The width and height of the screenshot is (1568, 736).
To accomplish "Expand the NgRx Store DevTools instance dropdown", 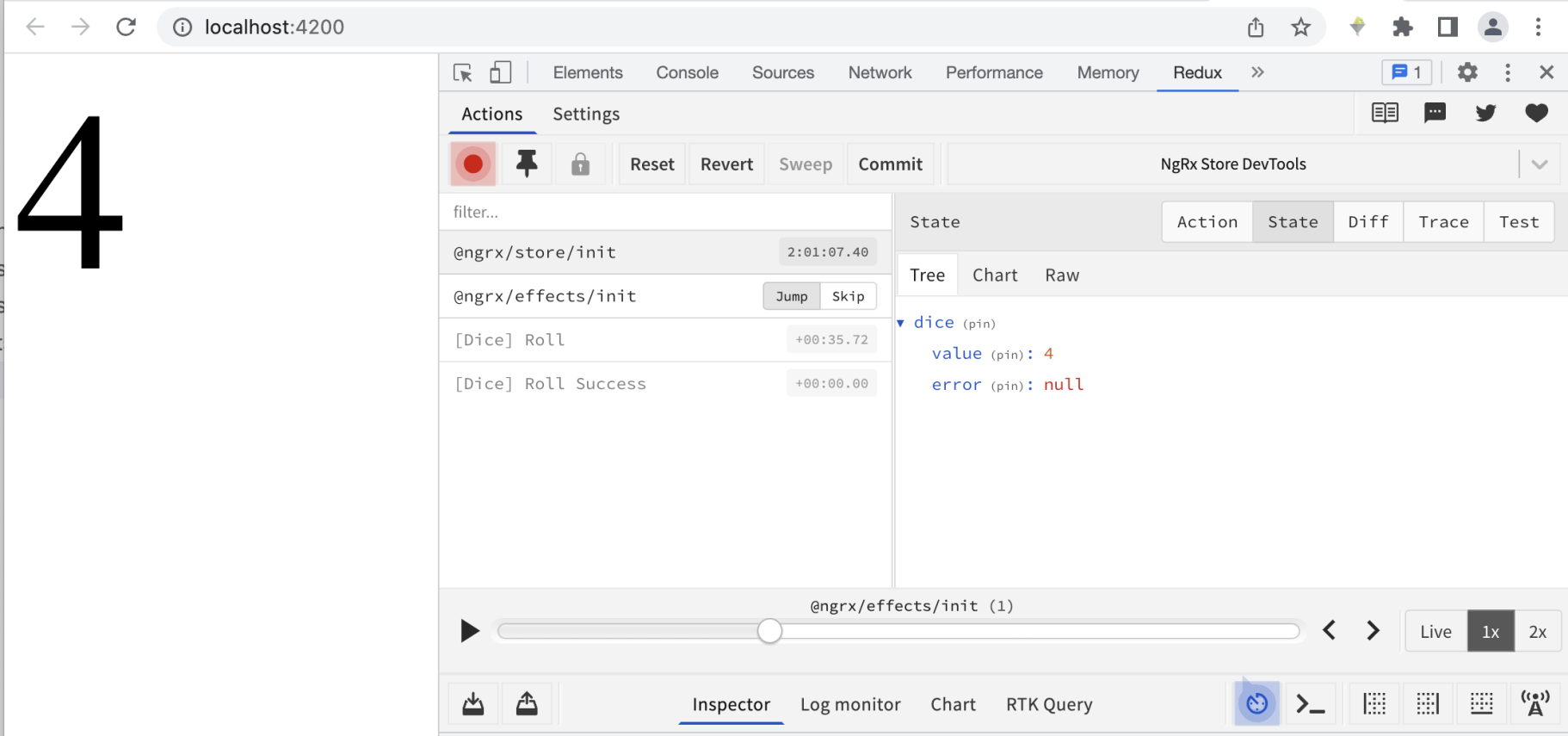I will point(1540,164).
